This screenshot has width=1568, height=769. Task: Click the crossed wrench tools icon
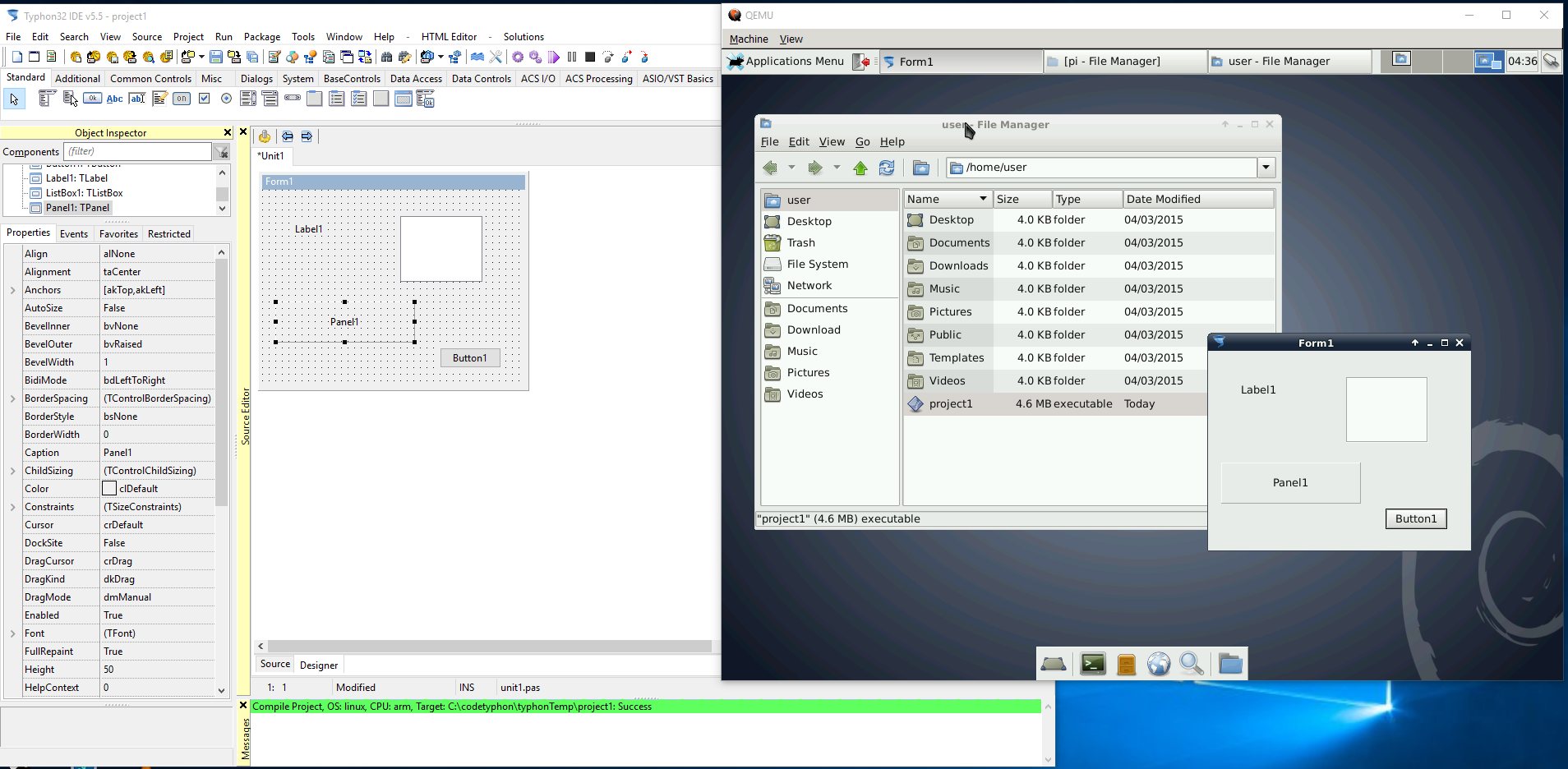[496, 57]
